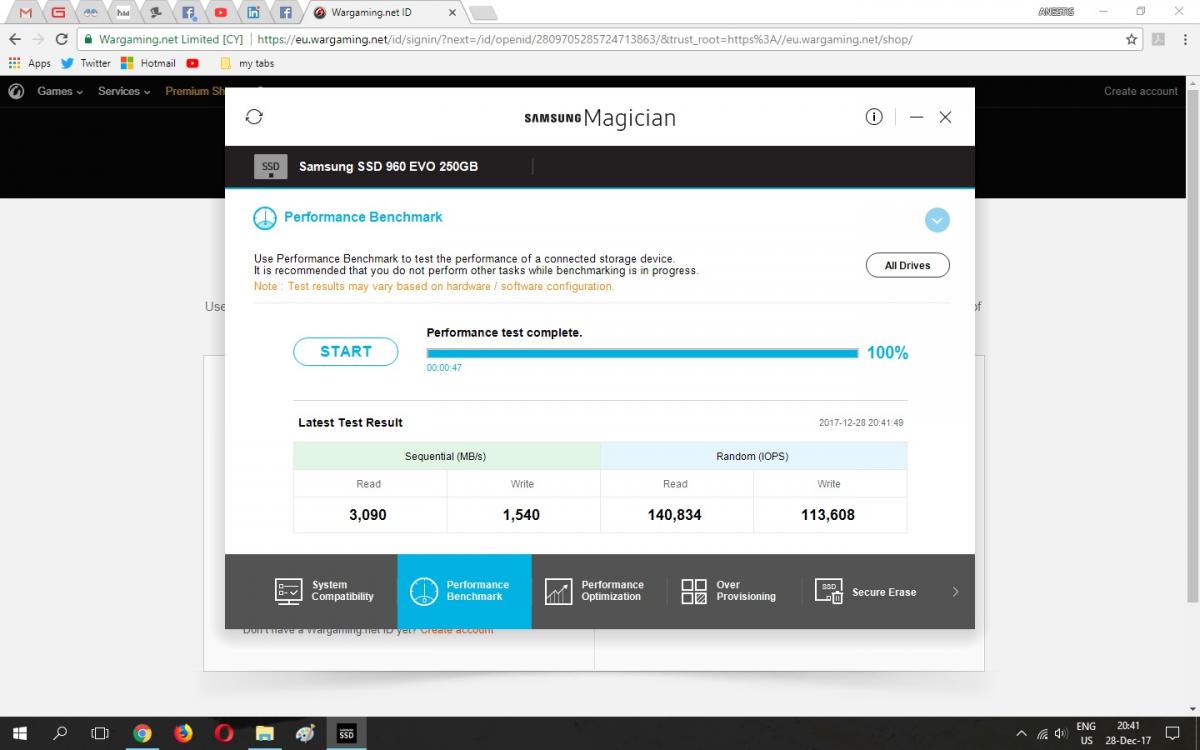
Task: Open the Twitter bookmark
Action: click(86, 63)
